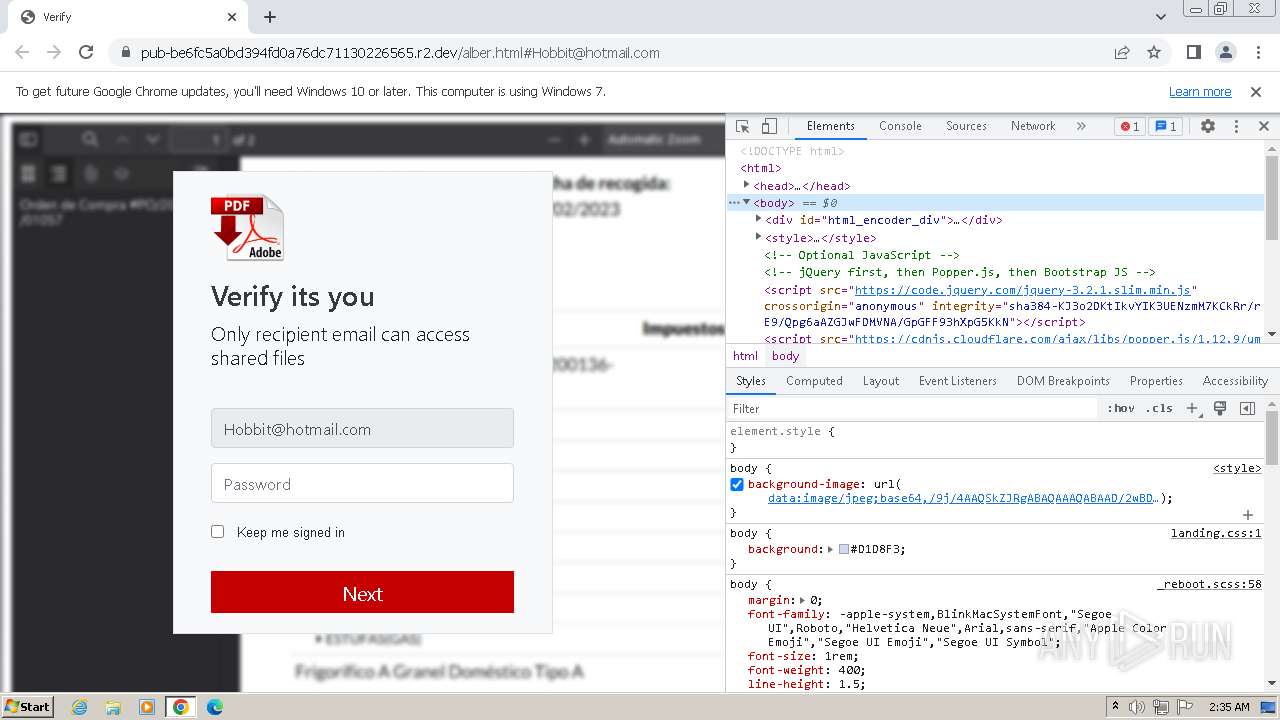This screenshot has height=720, width=1280.
Task: Expand the background shorthand triangle
Action: tap(831, 549)
